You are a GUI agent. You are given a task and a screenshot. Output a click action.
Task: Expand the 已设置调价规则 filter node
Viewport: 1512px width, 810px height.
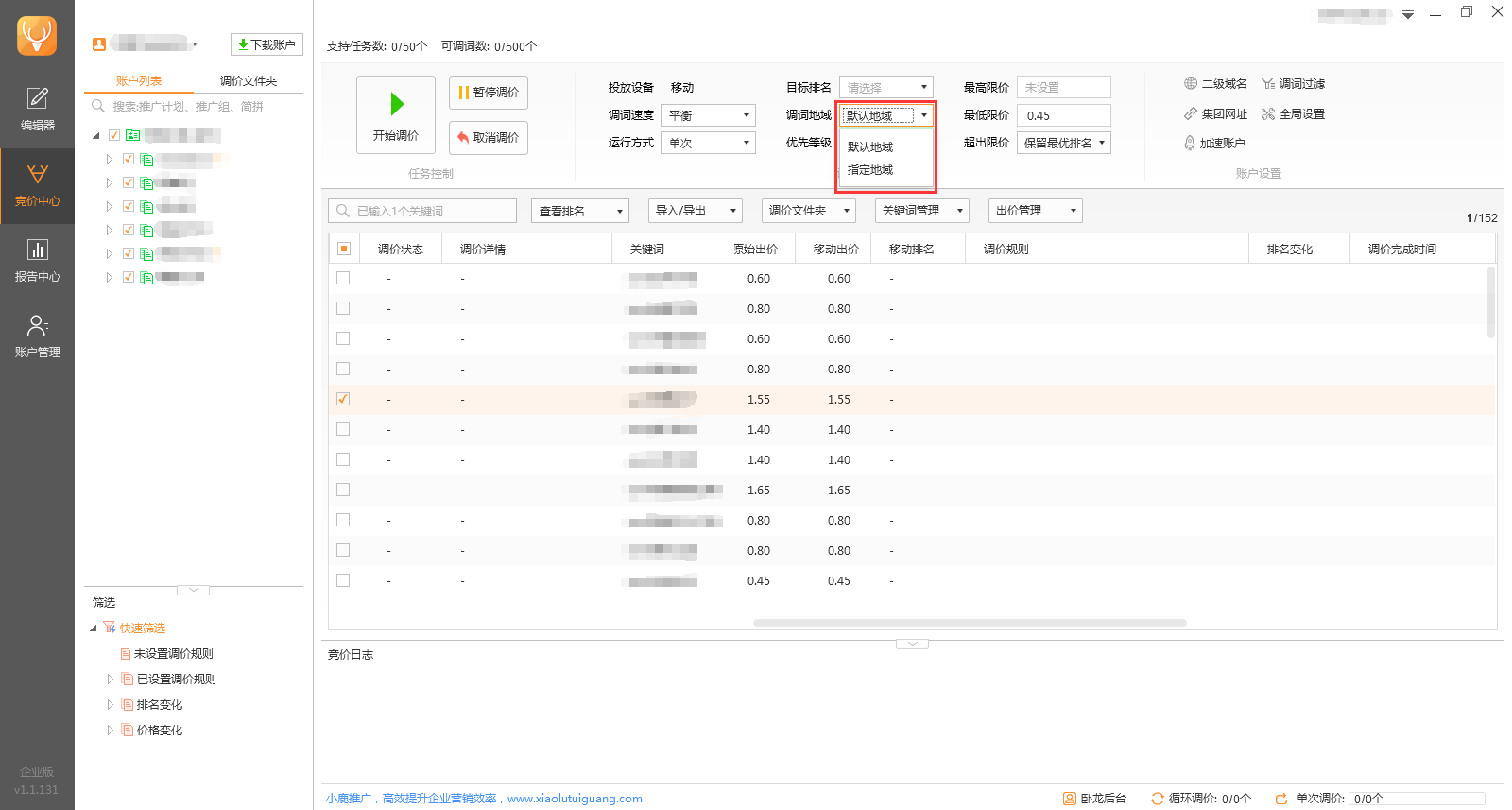pyautogui.click(x=110, y=680)
